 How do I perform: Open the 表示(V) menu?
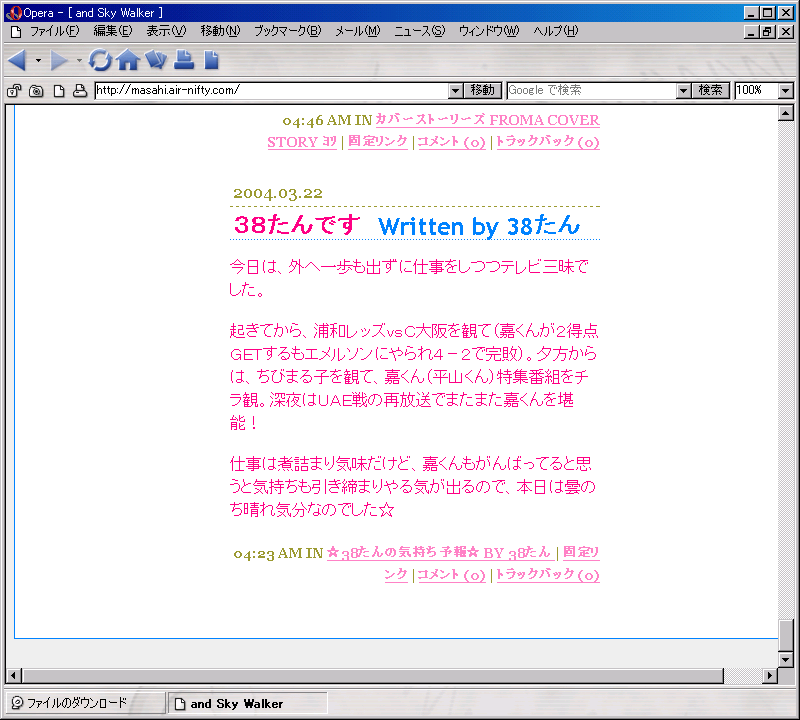click(166, 31)
